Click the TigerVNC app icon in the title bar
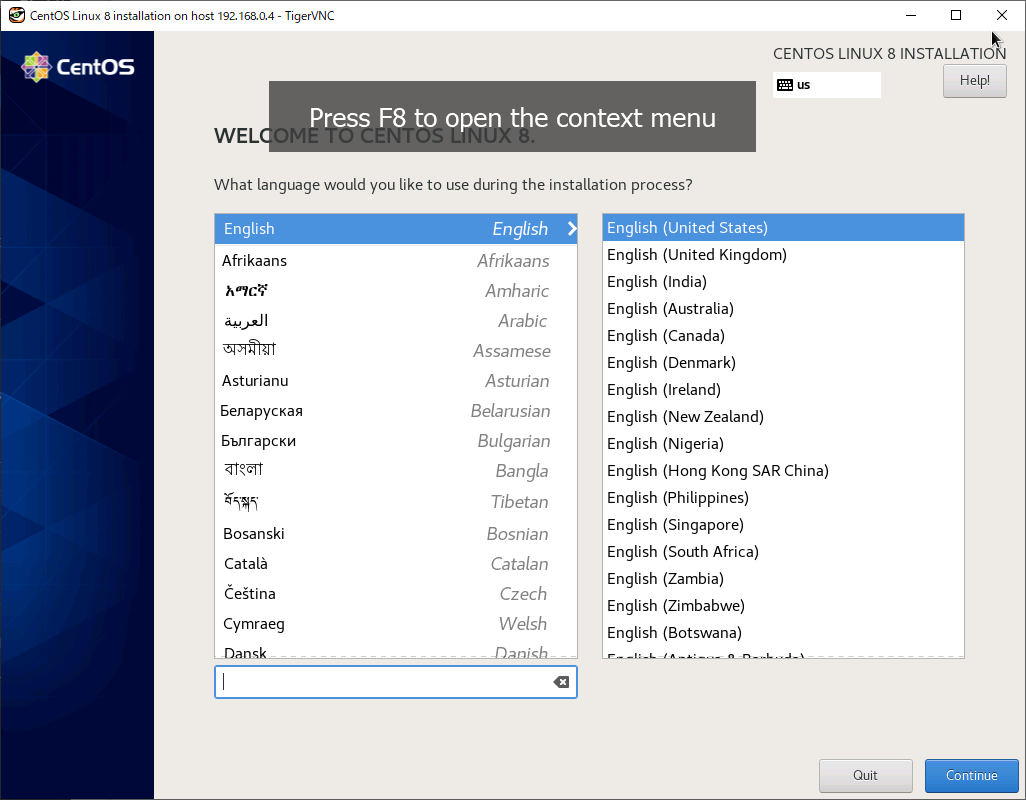Image resolution: width=1026 pixels, height=800 pixels. [x=16, y=15]
